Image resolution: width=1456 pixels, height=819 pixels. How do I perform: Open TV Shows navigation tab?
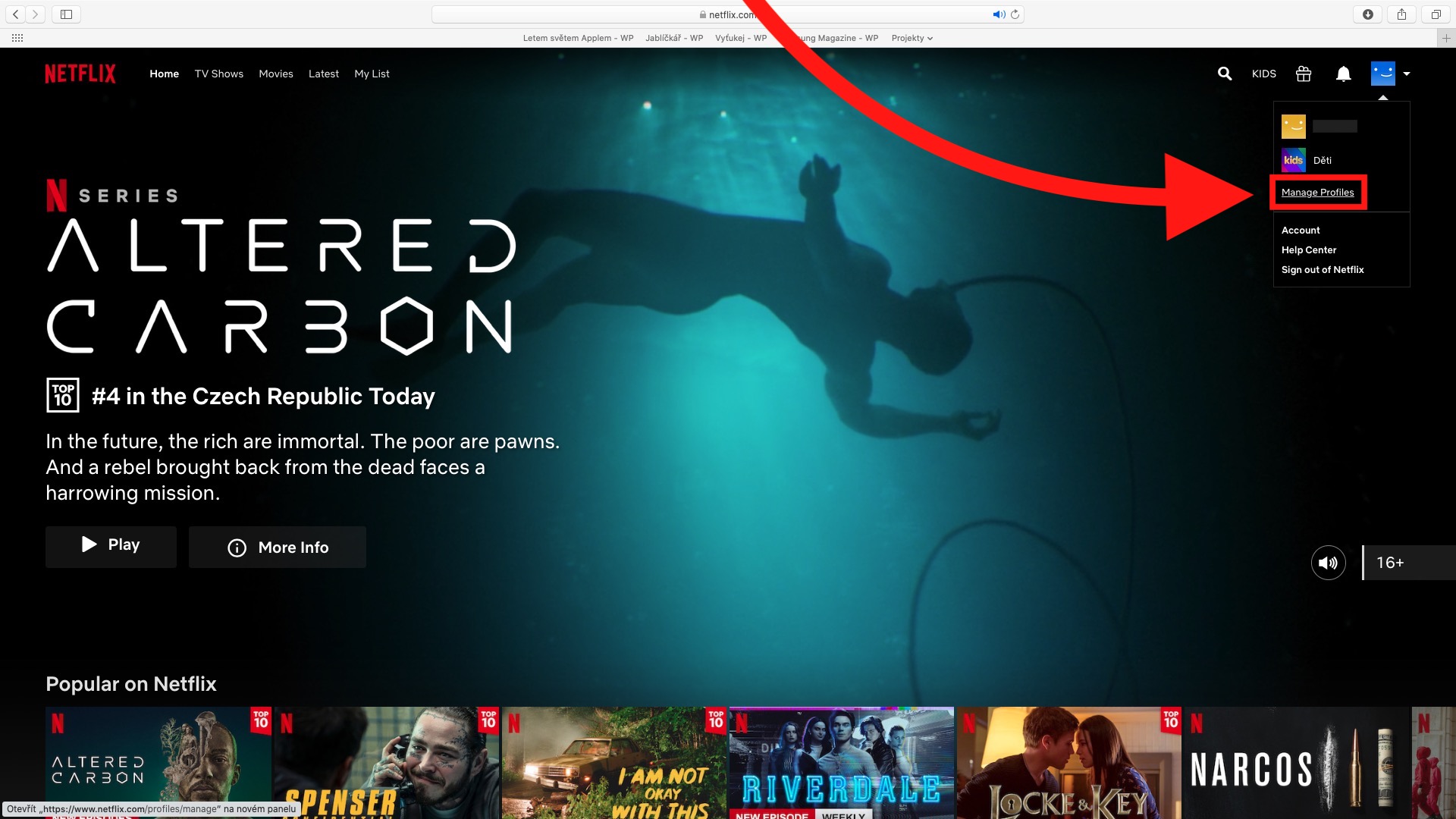[218, 74]
